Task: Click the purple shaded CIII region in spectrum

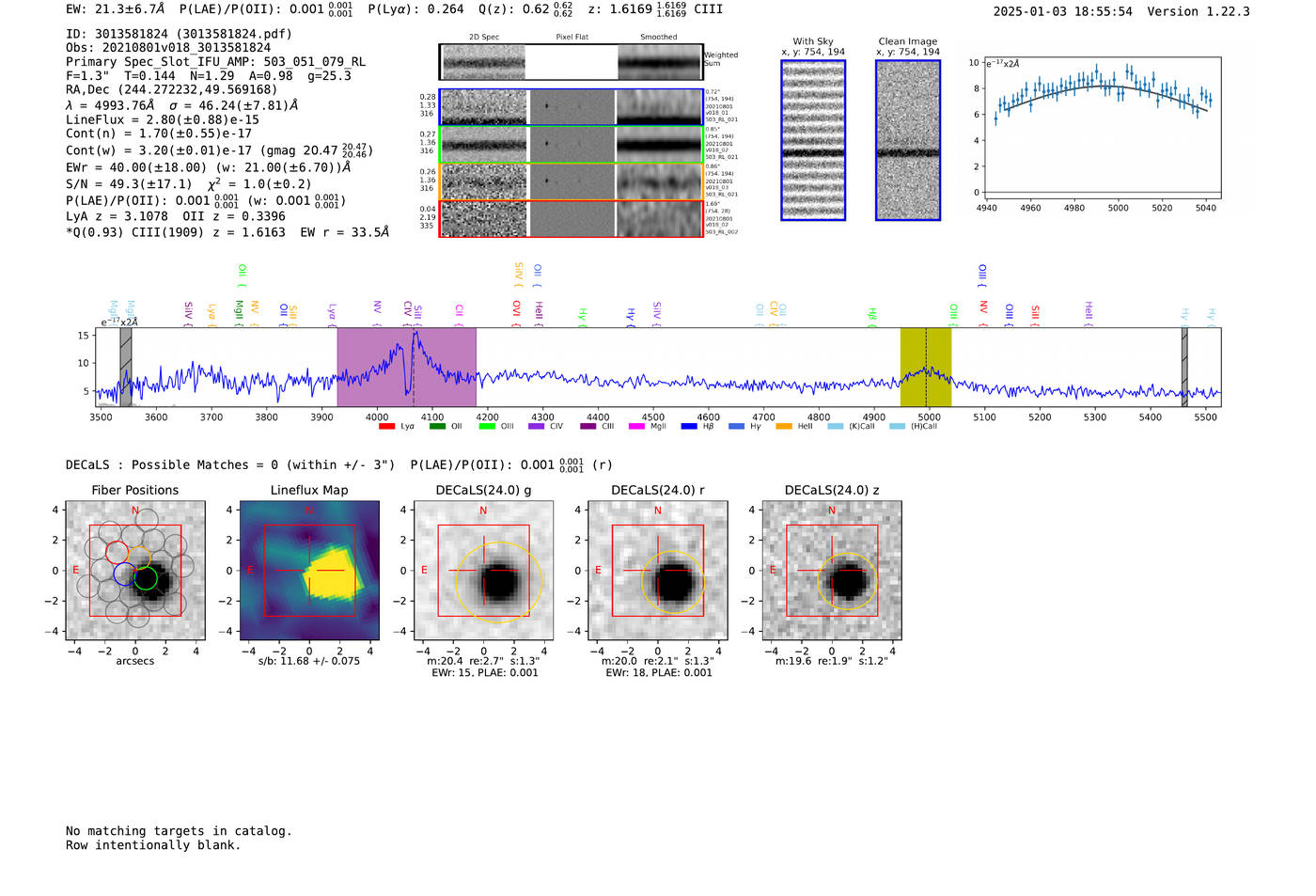Action: [407, 367]
